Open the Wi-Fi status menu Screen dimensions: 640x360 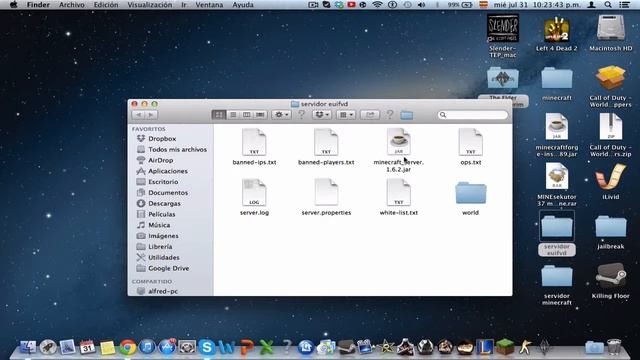(378, 5)
